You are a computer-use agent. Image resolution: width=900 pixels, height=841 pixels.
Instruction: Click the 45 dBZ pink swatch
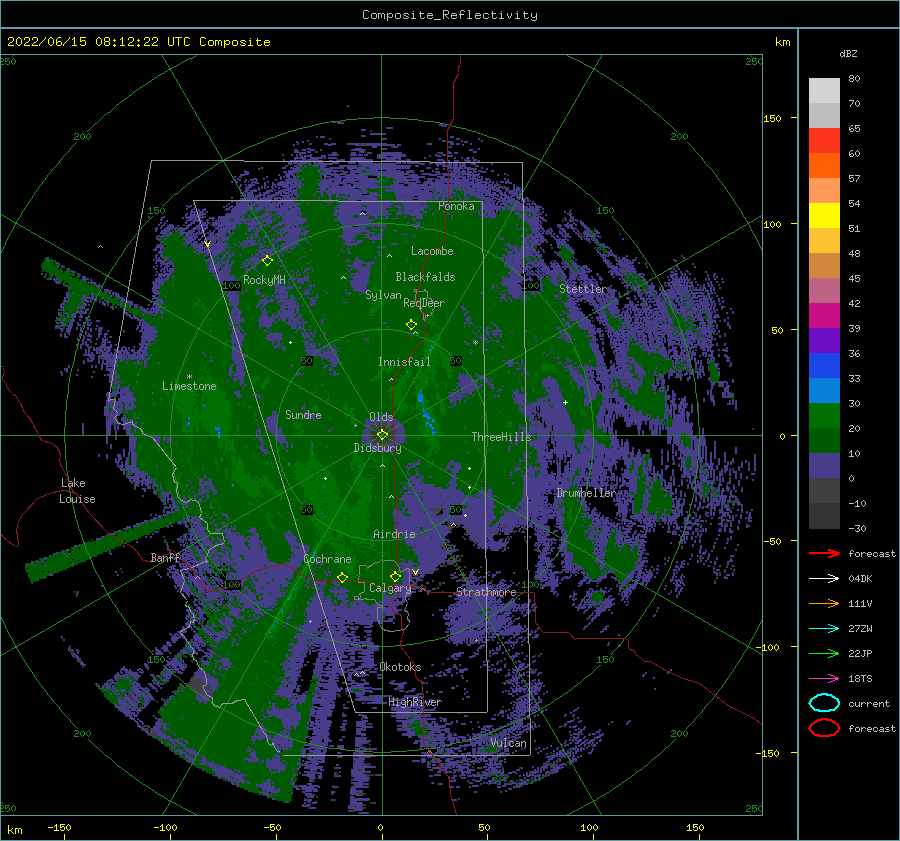824,290
